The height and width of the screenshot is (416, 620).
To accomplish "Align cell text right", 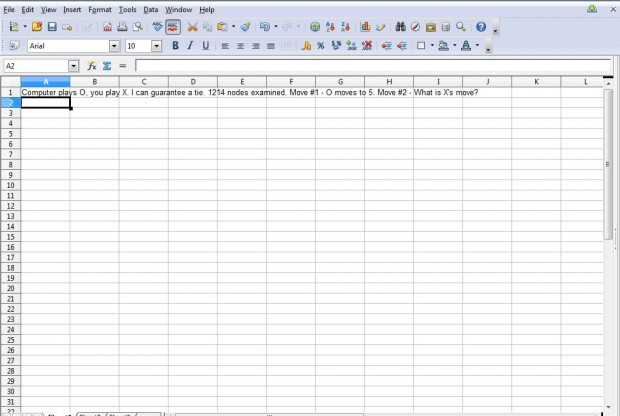I will pyautogui.click(x=256, y=46).
